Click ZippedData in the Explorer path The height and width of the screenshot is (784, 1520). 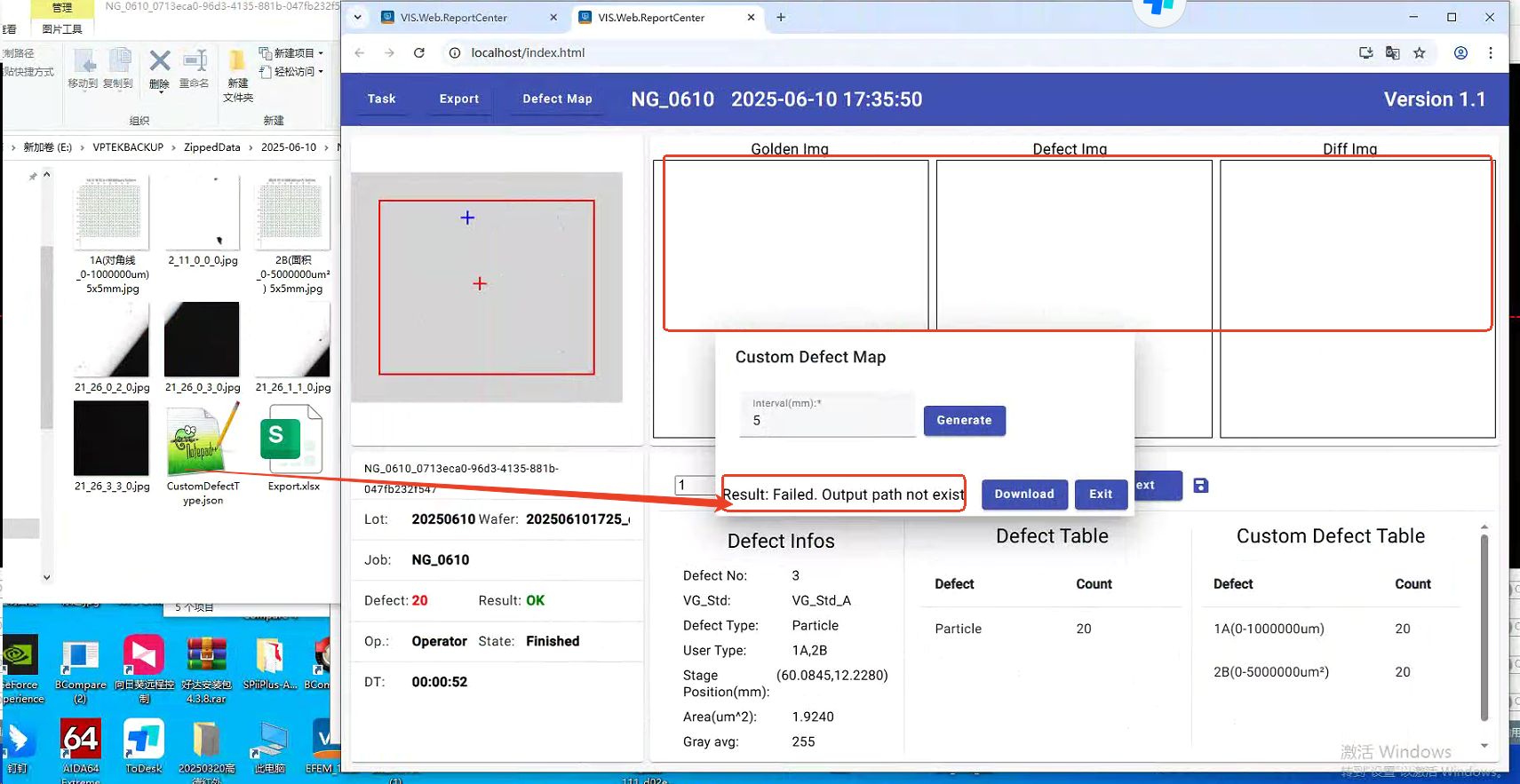tap(211, 147)
